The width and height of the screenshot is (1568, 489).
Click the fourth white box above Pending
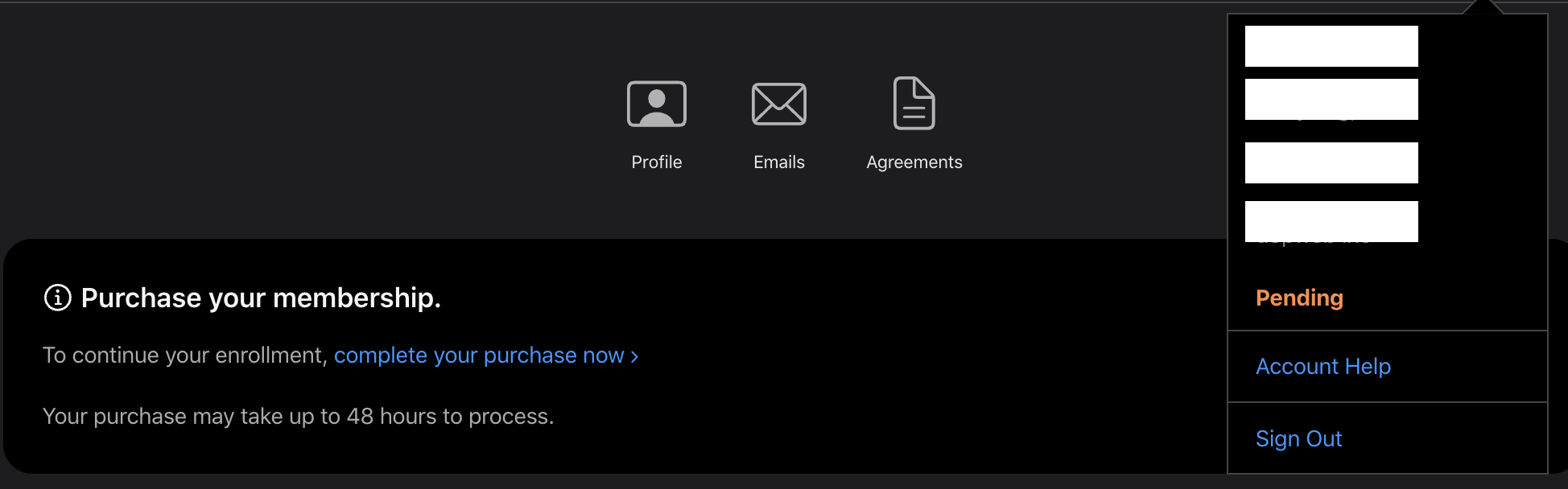coord(1331,222)
